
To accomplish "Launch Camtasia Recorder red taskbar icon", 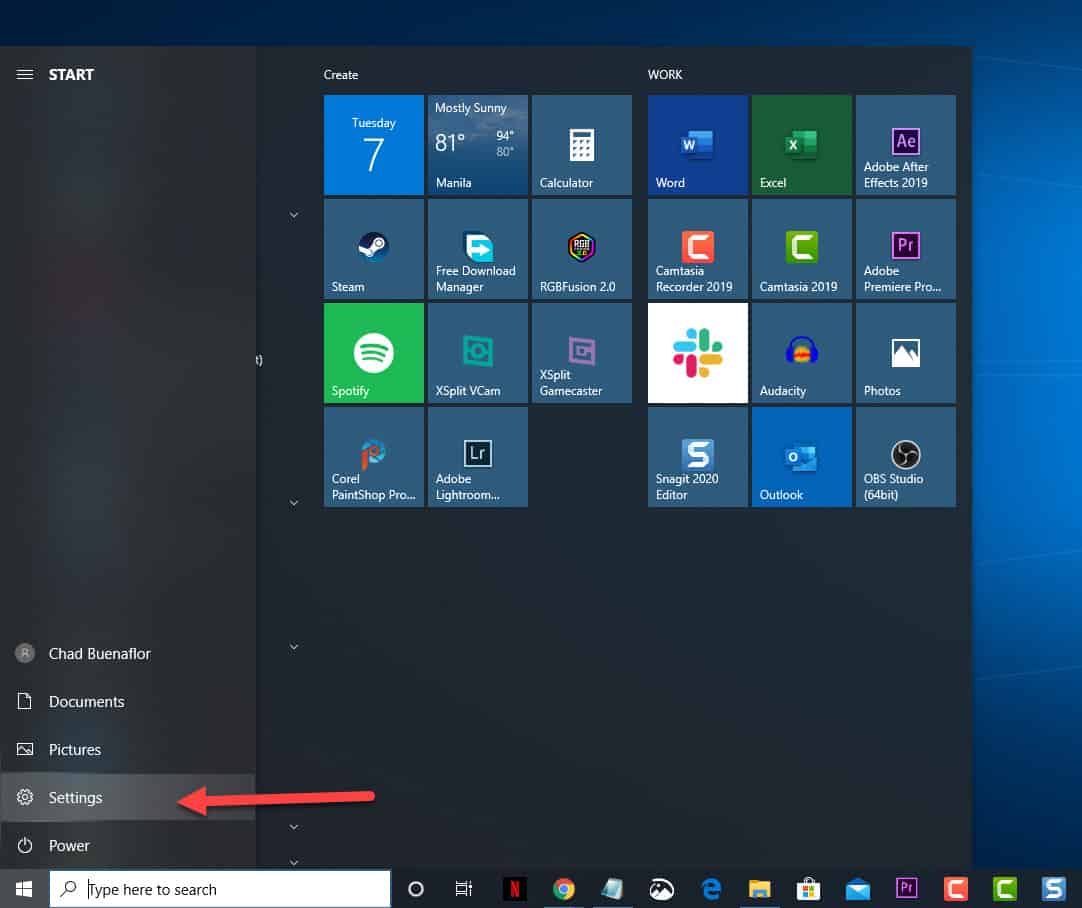I will point(956,889).
